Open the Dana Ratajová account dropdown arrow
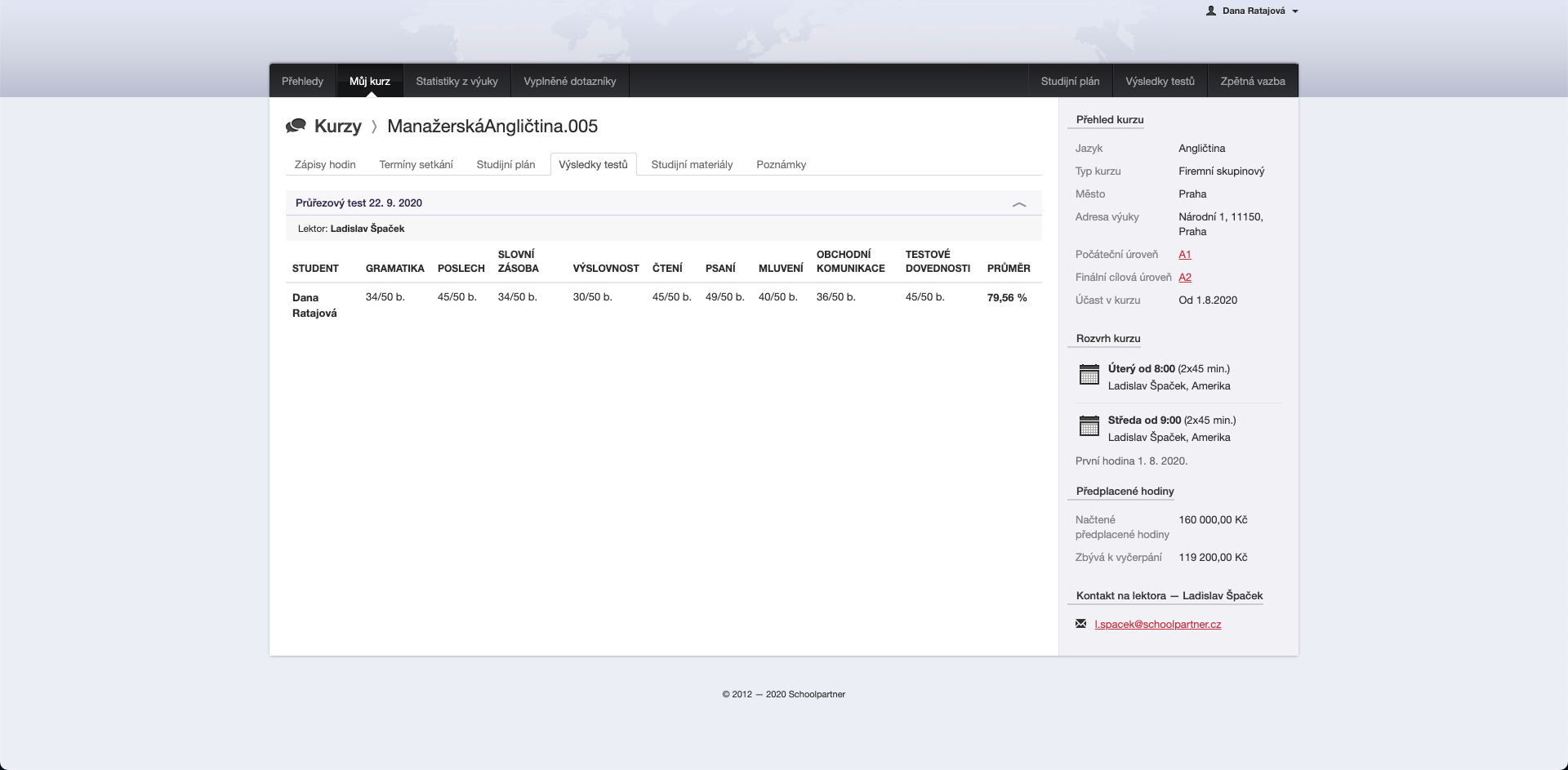1568x770 pixels. 1295,11
